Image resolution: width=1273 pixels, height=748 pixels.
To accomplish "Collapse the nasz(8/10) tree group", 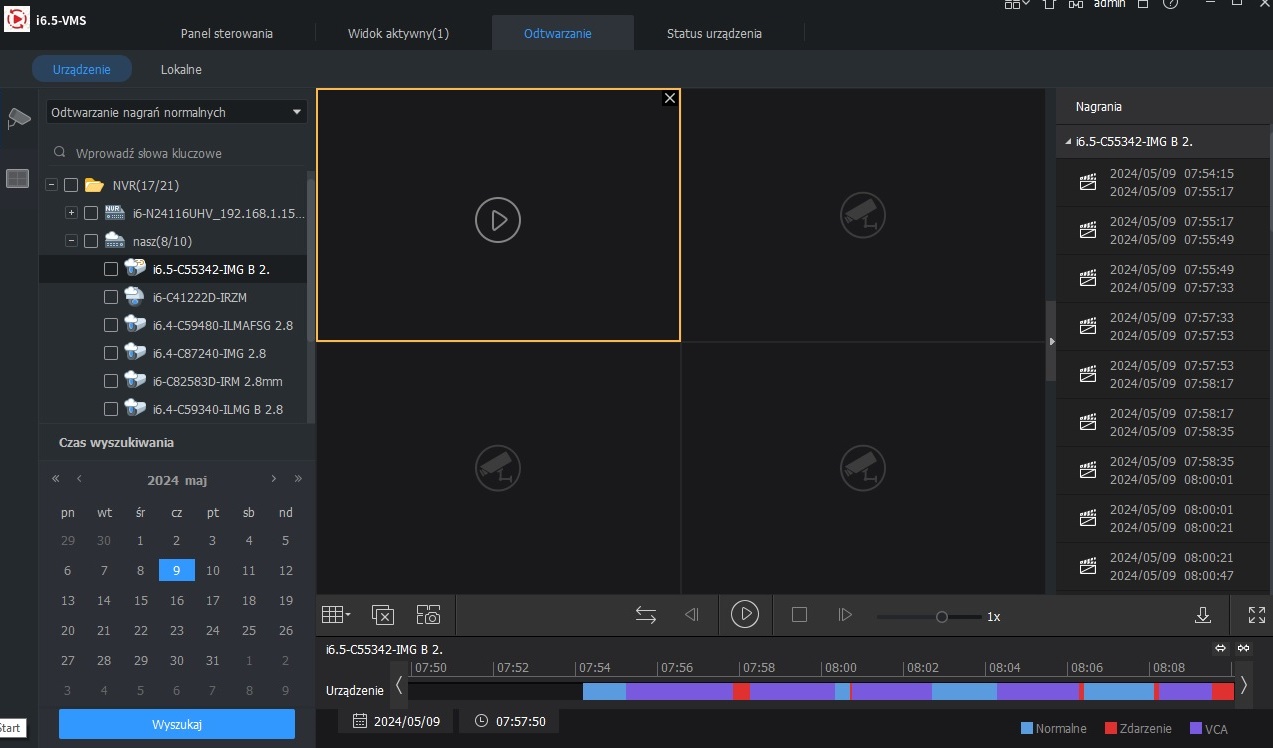I will coord(71,241).
